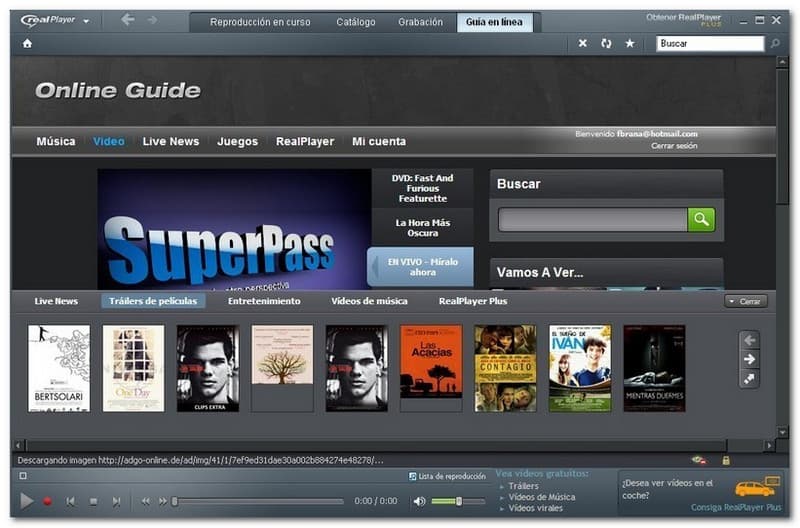Open the Contagio movie poster thumbnail
Screen dimensions: 800x528
505,367
